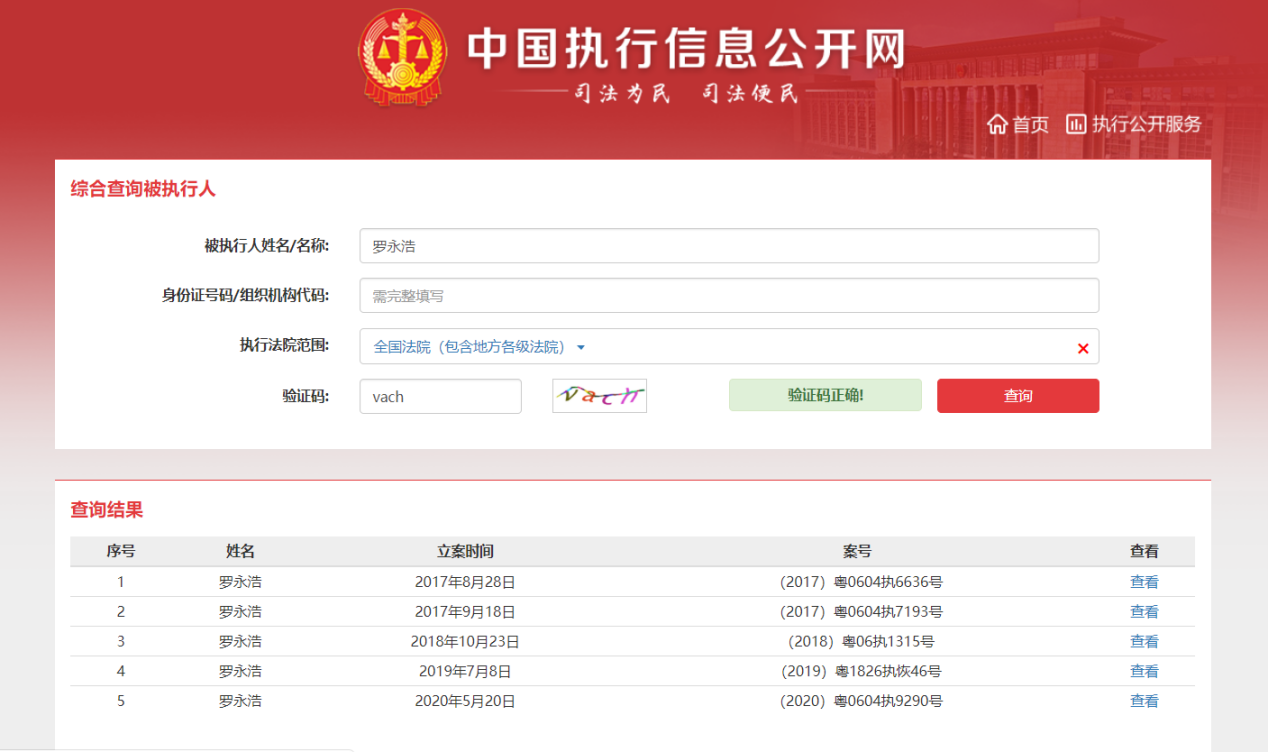Open 查看 for case 粤1826执恢46号

click(1144, 672)
